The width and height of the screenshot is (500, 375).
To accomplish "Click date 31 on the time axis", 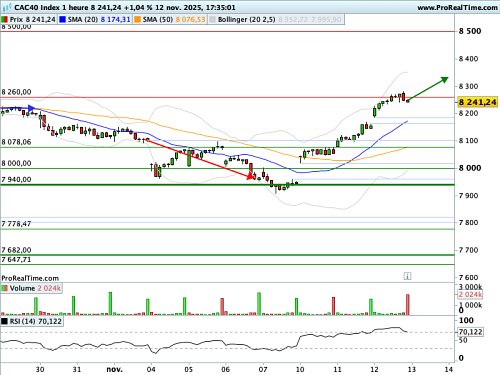I will point(77,369).
